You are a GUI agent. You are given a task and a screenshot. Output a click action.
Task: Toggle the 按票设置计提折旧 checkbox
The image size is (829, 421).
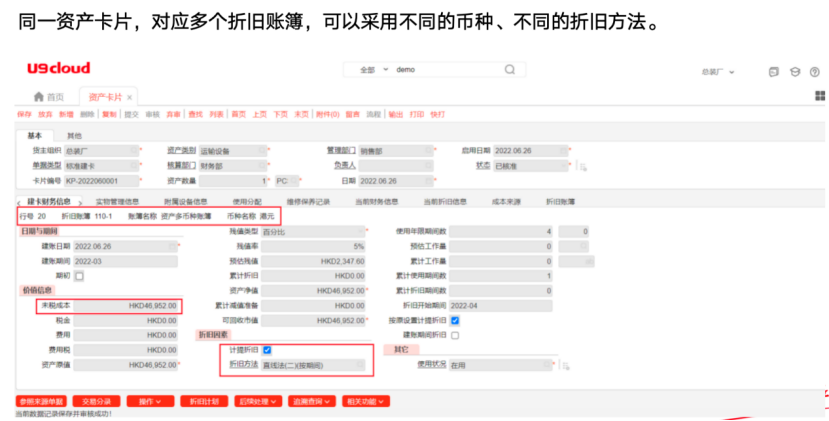click(x=455, y=320)
